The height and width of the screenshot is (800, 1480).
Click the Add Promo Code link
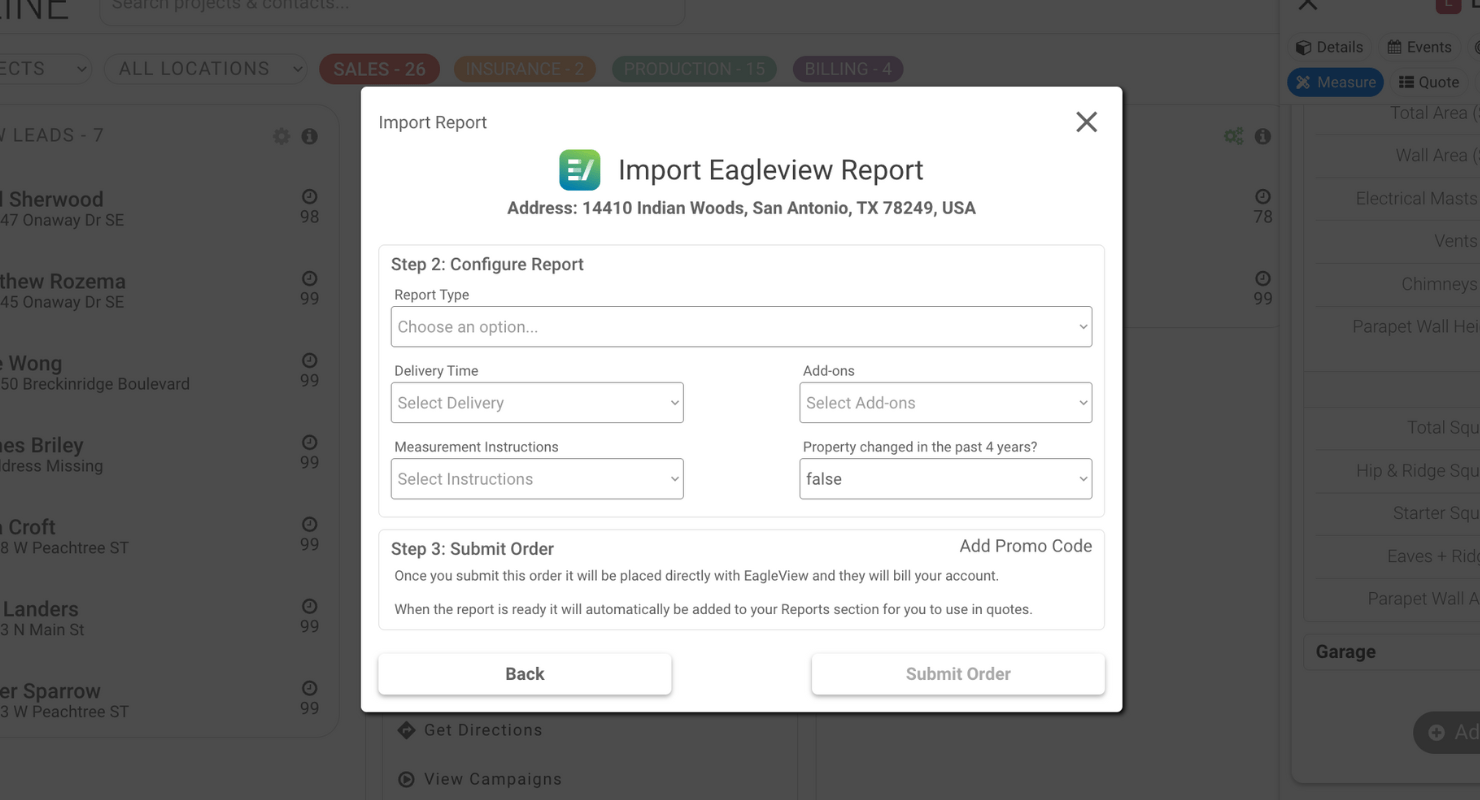pos(1025,546)
